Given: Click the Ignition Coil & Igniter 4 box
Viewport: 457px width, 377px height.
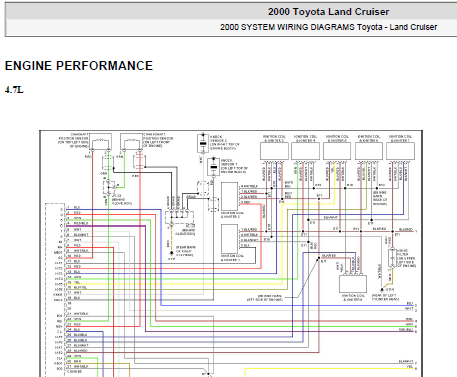Looking at the screenshot, I should 305,151.
